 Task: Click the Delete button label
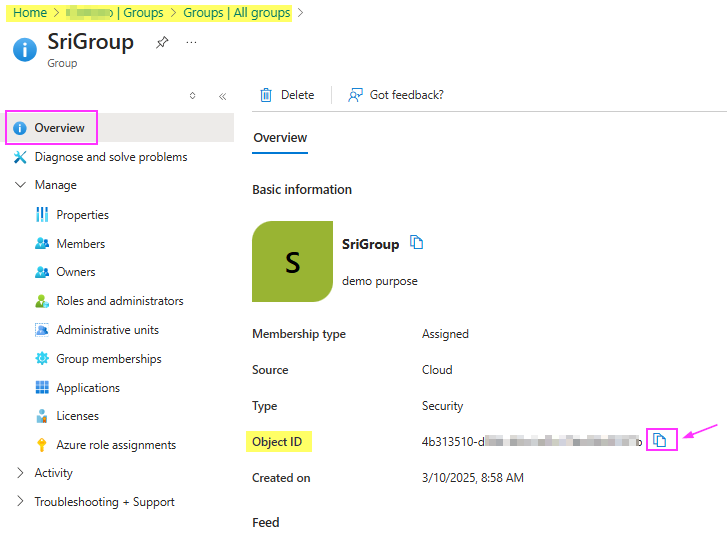click(298, 95)
